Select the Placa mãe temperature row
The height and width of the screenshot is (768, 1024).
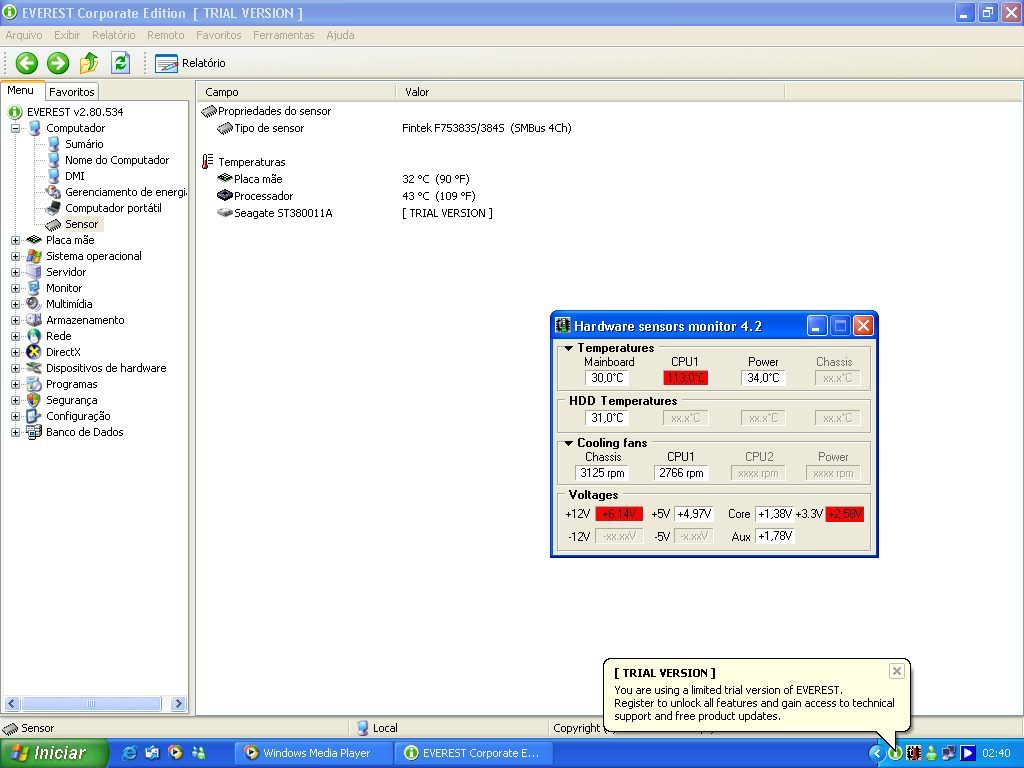(343, 179)
